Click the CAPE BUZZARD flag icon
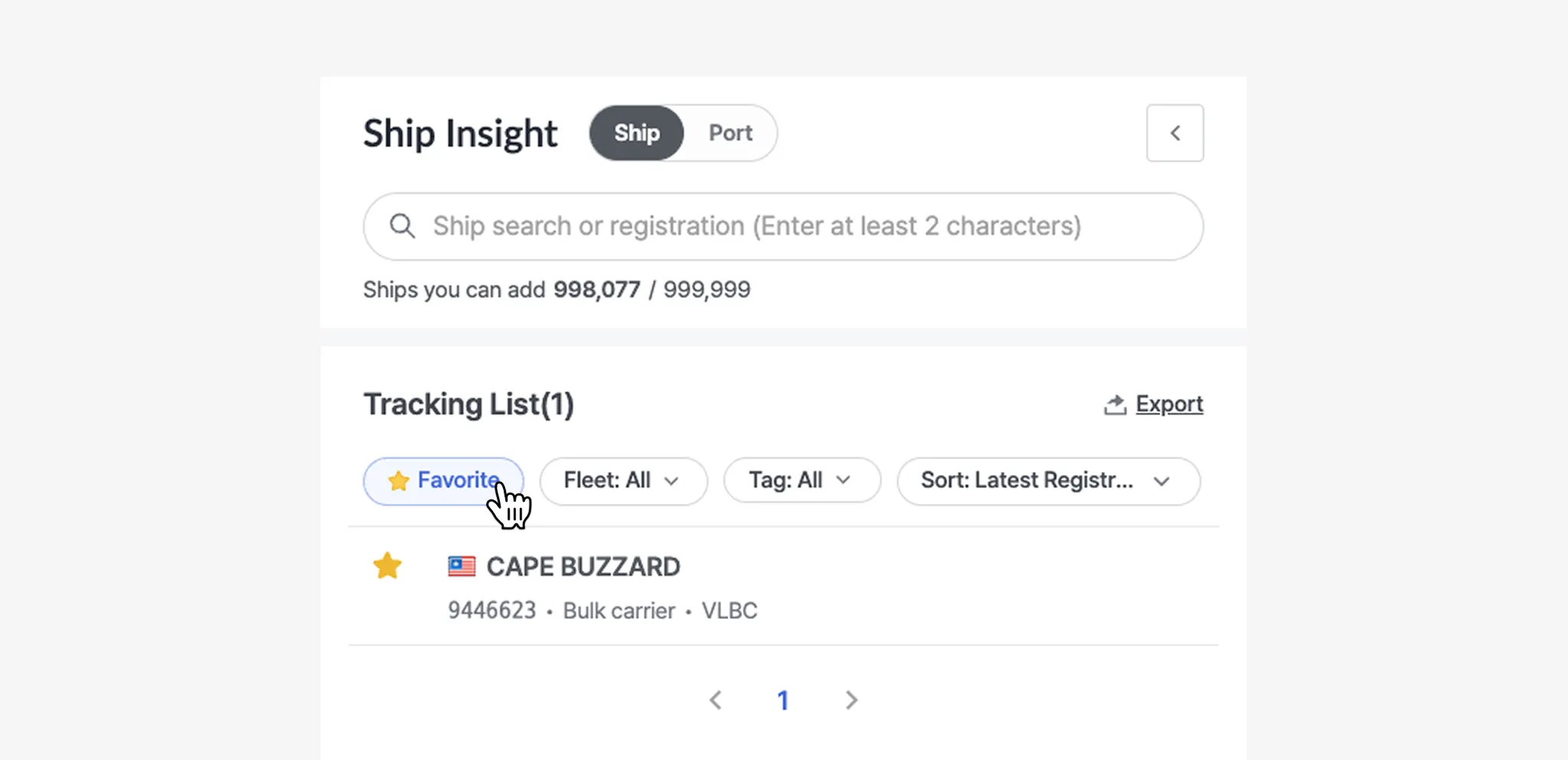The height and width of the screenshot is (760, 1568). point(462,566)
